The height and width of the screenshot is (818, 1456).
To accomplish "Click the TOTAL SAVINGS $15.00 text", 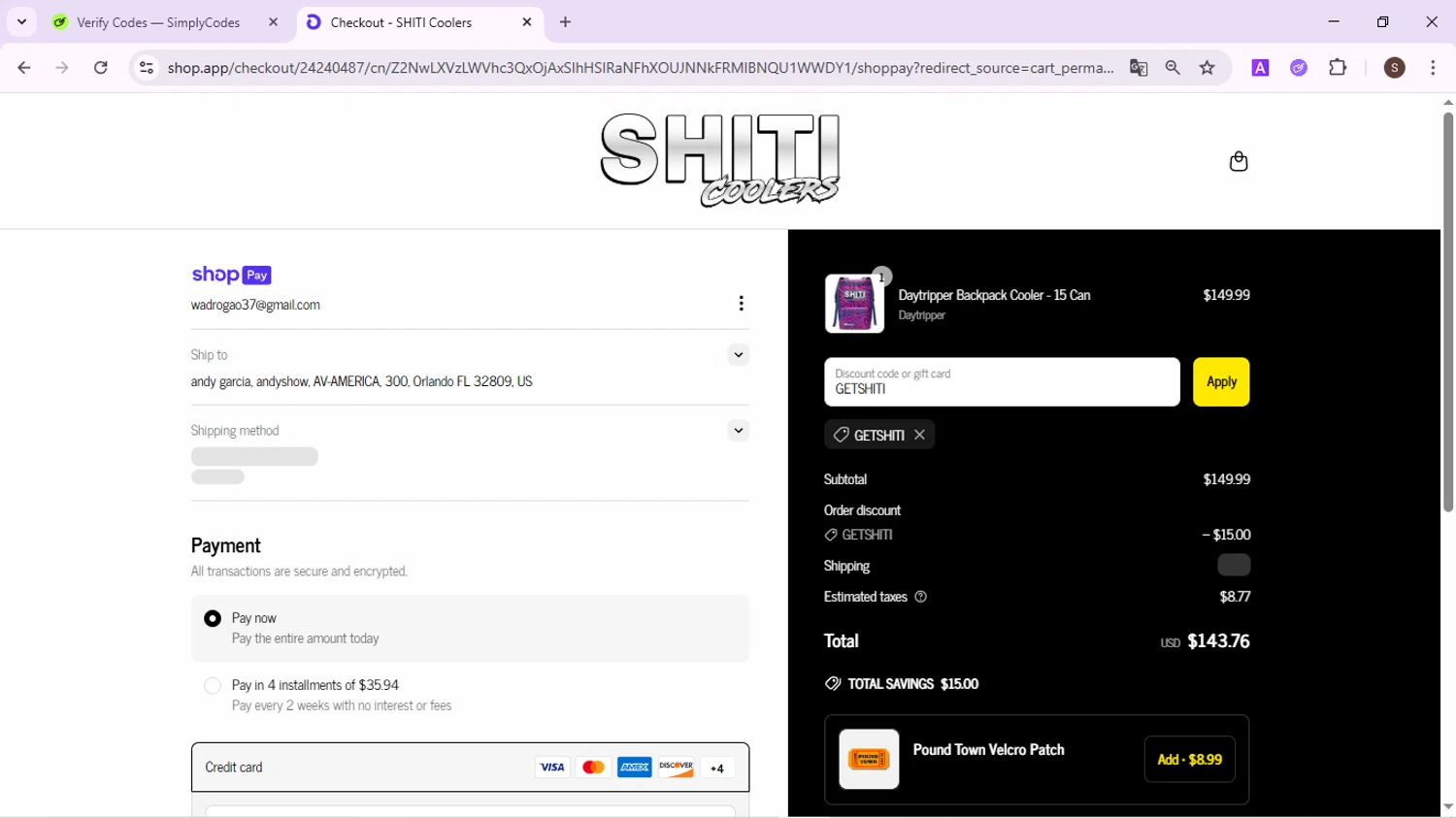I will click(912, 684).
